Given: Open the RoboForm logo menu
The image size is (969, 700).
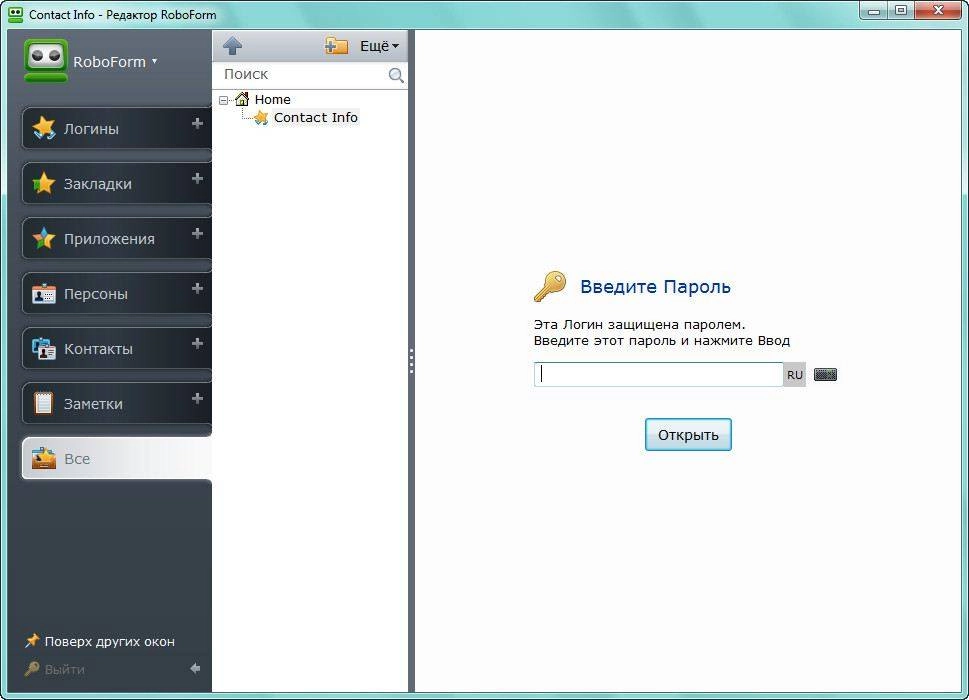Looking at the screenshot, I should click(x=115, y=62).
